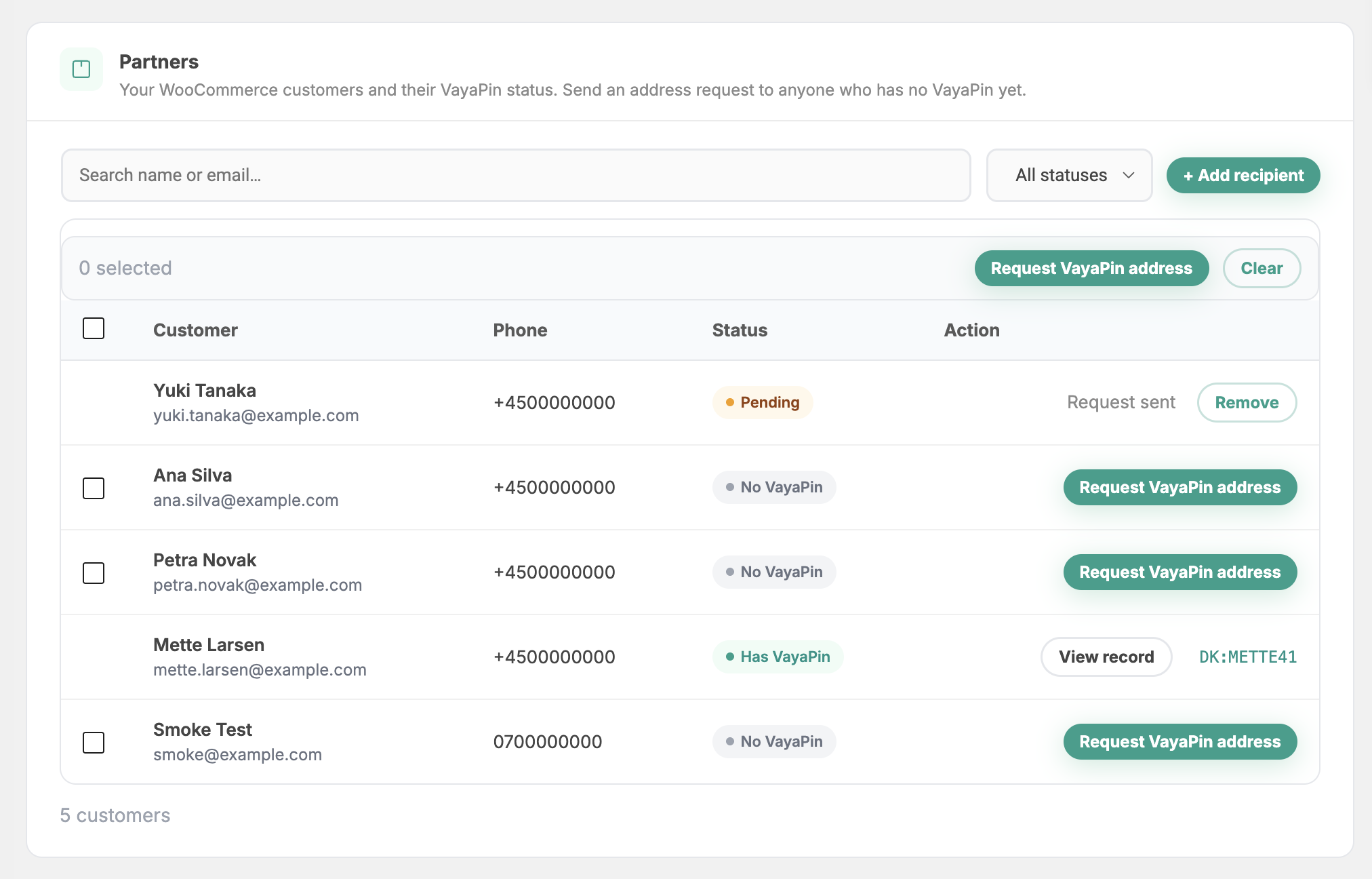1372x879 pixels.
Task: Clear the current selection
Action: pyautogui.click(x=1262, y=268)
